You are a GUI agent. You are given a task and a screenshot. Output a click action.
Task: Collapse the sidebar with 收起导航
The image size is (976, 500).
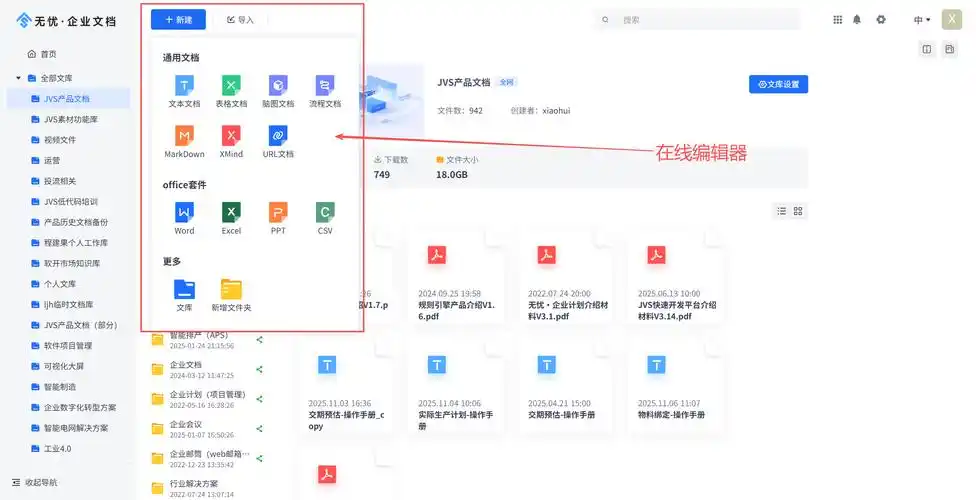click(35, 482)
